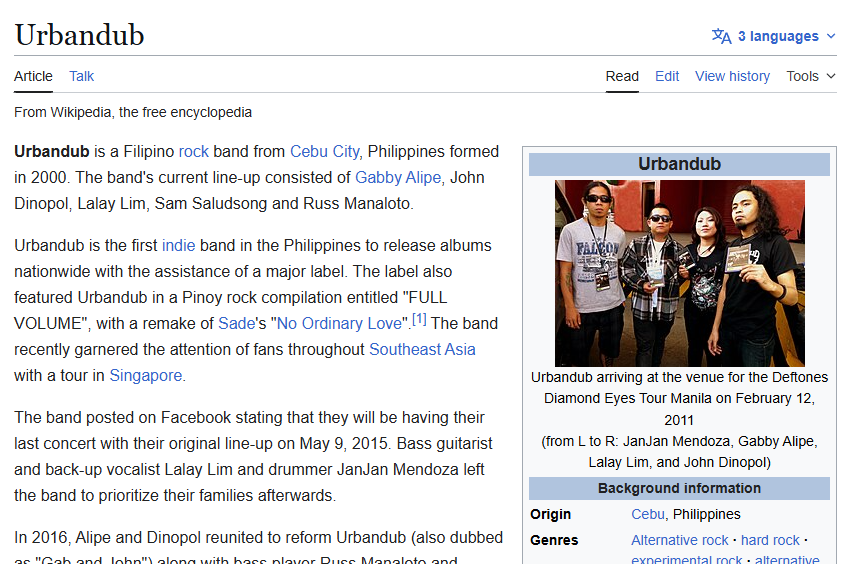Follow the No Ordinary Love link
This screenshot has height=564, width=844.
click(339, 323)
